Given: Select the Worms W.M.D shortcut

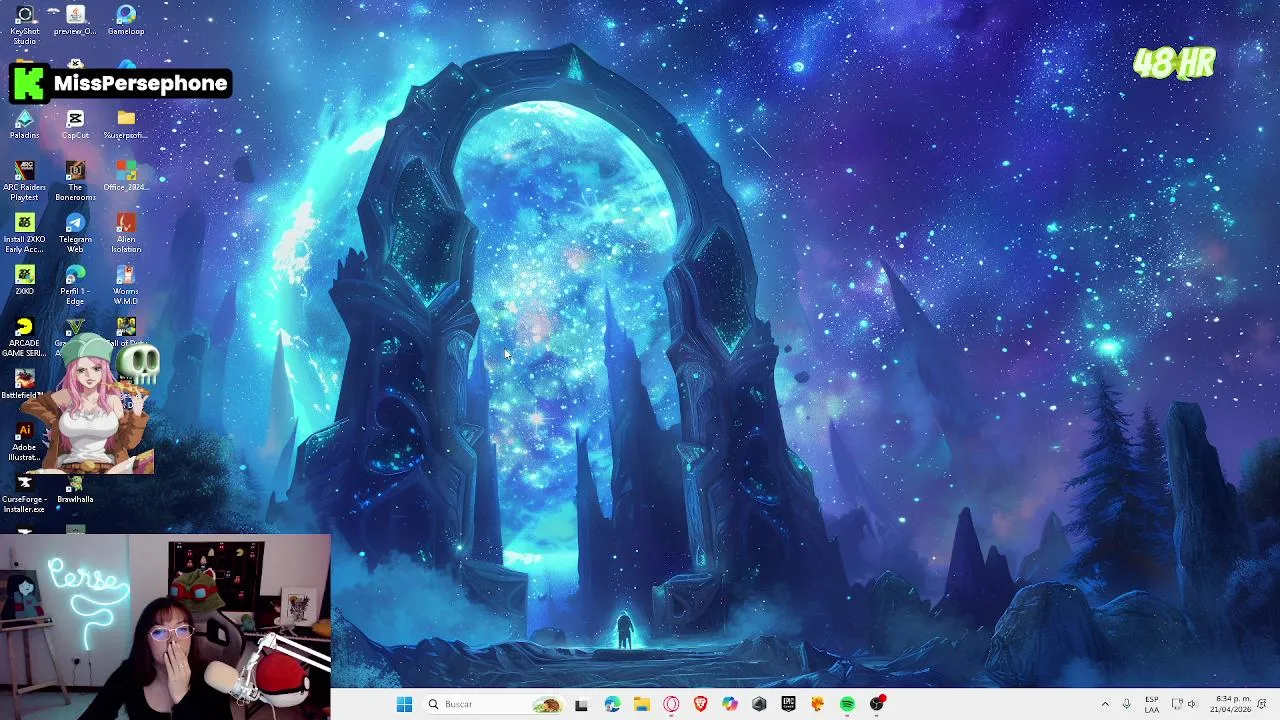Looking at the screenshot, I should click(x=126, y=285).
